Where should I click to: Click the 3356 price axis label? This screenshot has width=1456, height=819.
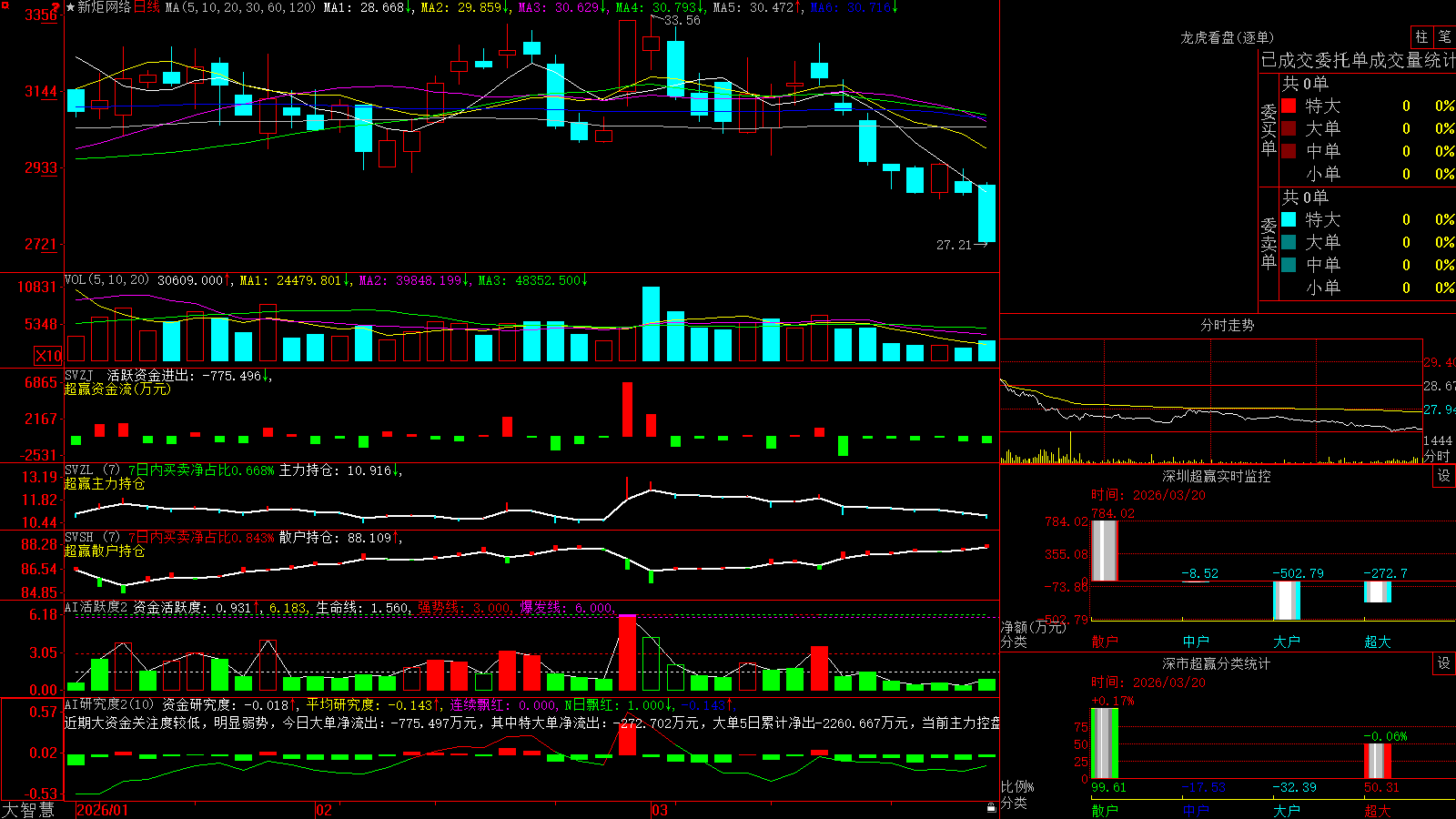40,15
